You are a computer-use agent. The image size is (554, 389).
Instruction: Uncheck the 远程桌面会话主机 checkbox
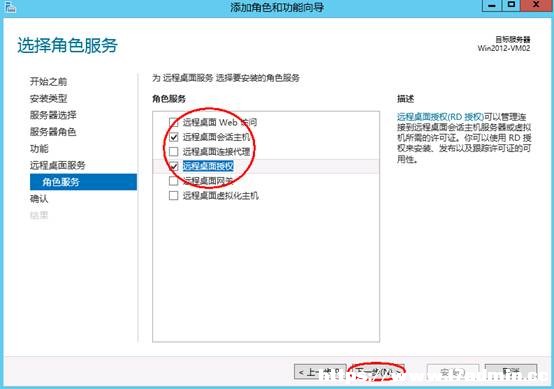(173, 137)
